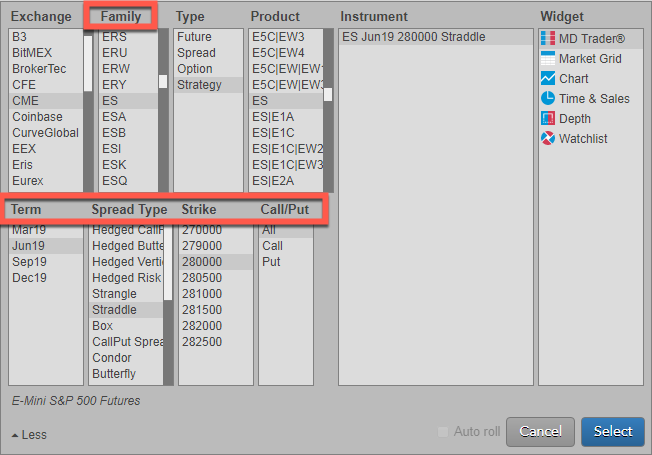The width and height of the screenshot is (652, 455).
Task: Select strike 282500
Action: tap(216, 342)
